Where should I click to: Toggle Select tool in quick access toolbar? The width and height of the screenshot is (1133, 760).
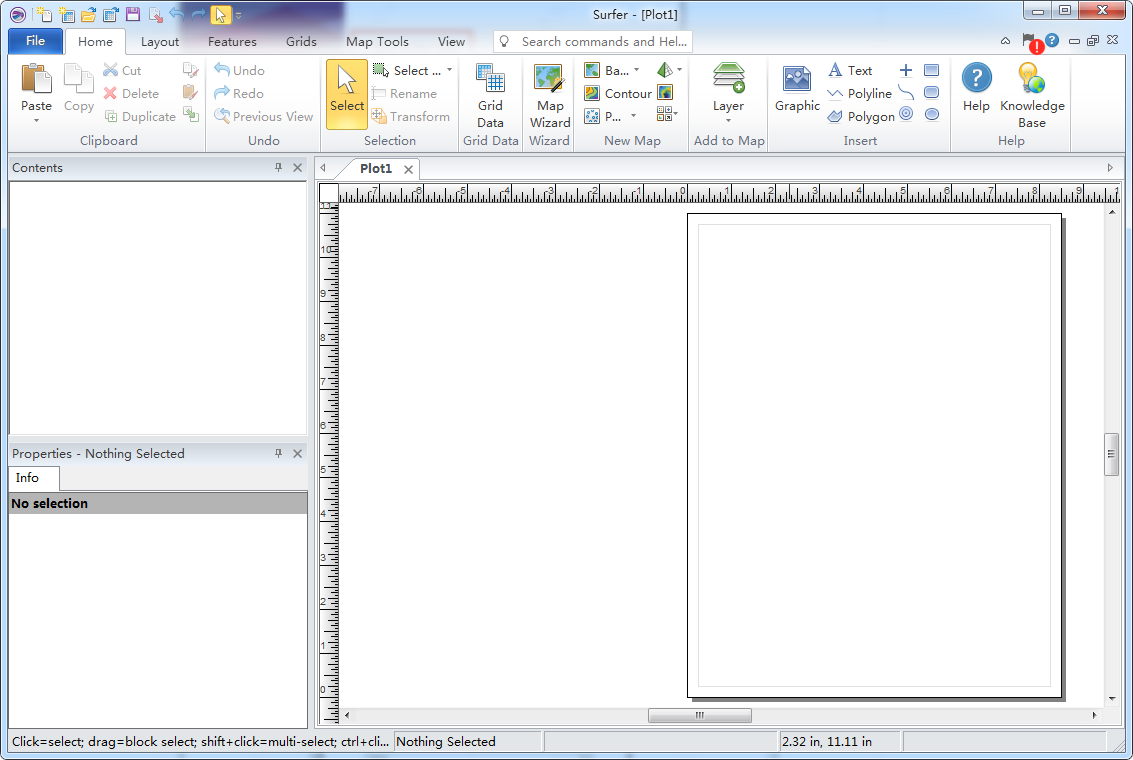(x=220, y=14)
